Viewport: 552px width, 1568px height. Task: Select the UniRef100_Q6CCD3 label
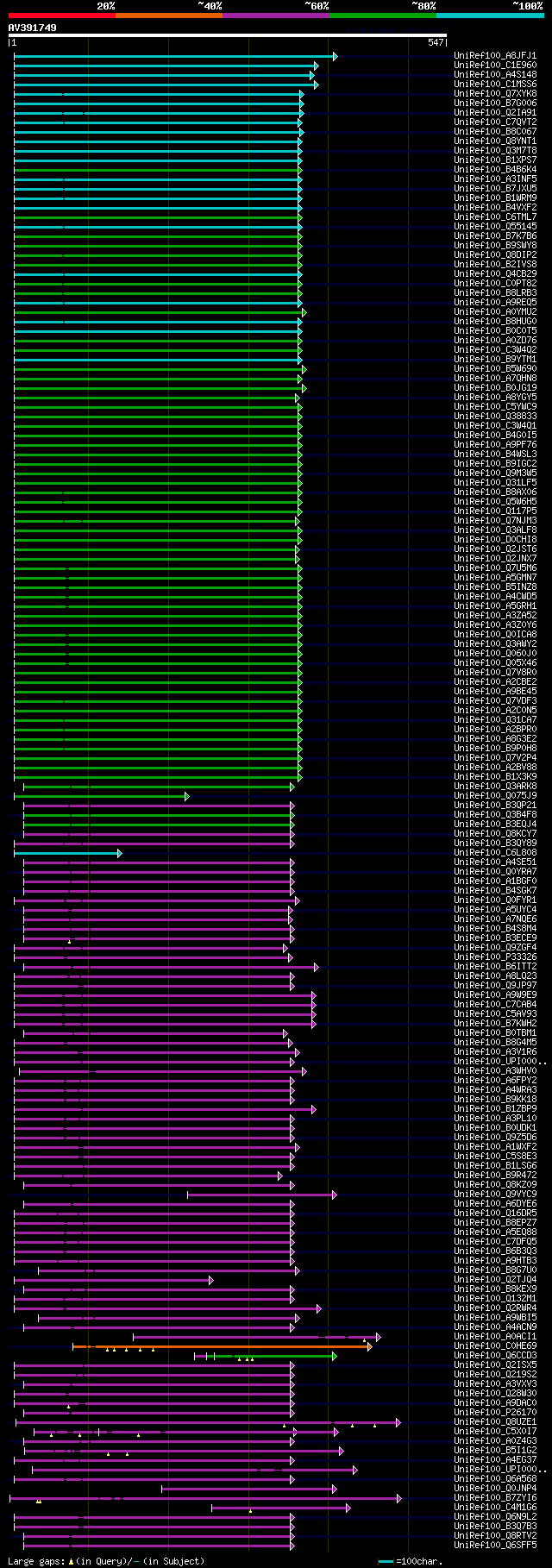coord(495,1355)
